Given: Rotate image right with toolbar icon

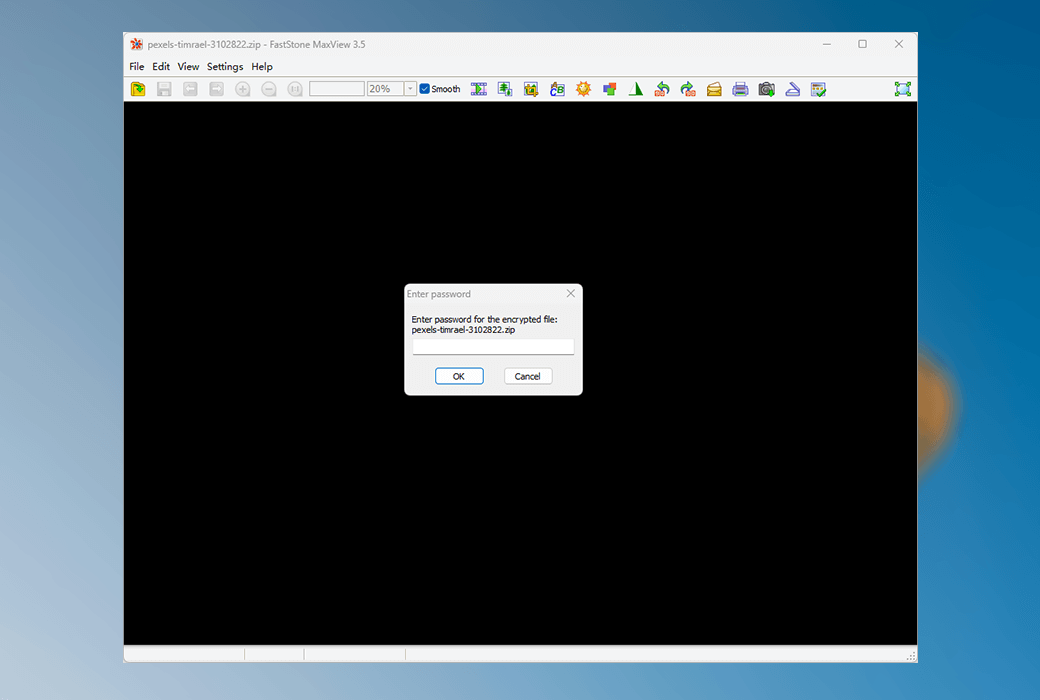Looking at the screenshot, I should [x=688, y=89].
